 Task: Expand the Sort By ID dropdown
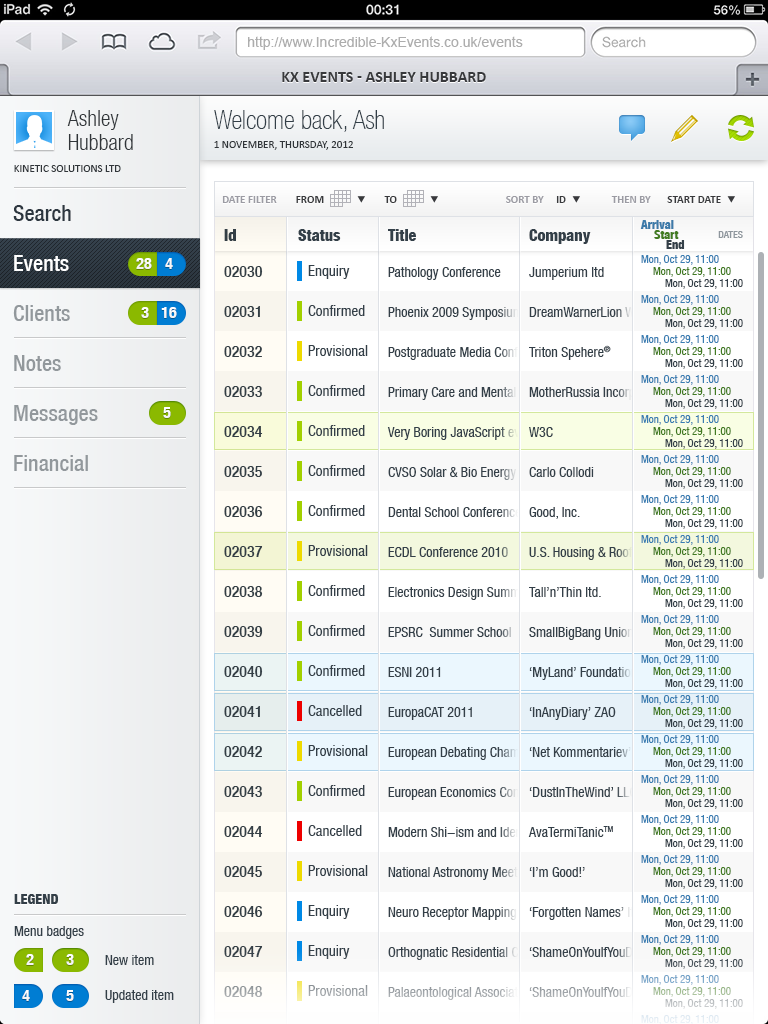click(x=568, y=199)
